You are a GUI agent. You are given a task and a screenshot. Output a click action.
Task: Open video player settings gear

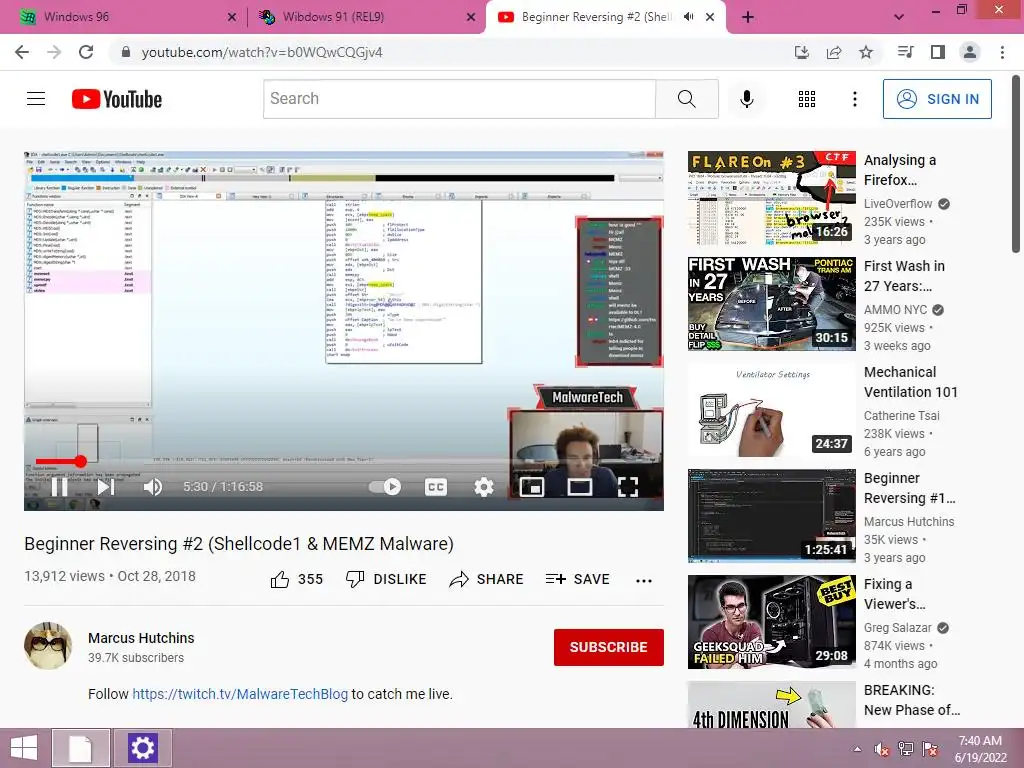pos(484,487)
